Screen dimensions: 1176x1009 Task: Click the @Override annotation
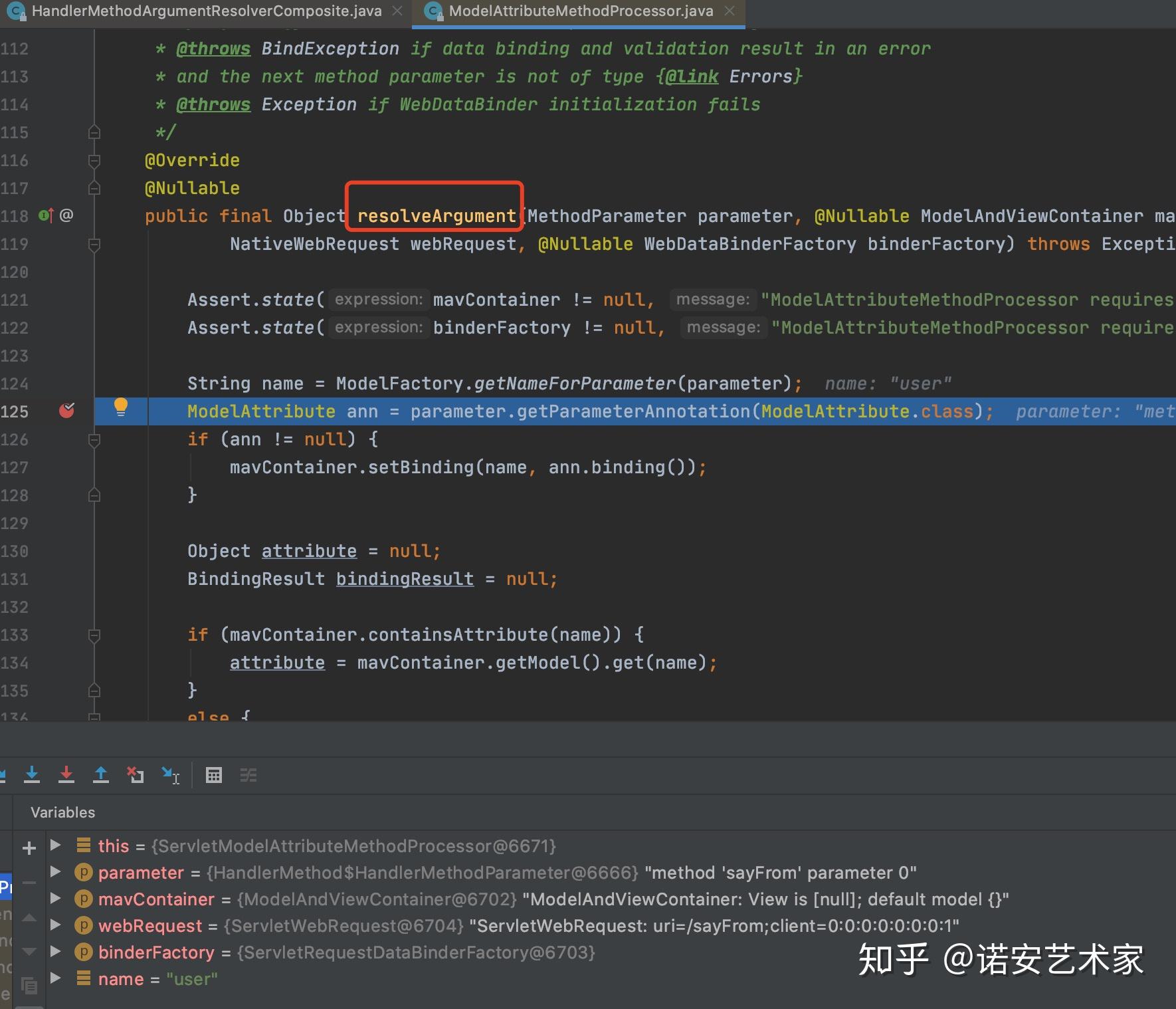point(192,160)
